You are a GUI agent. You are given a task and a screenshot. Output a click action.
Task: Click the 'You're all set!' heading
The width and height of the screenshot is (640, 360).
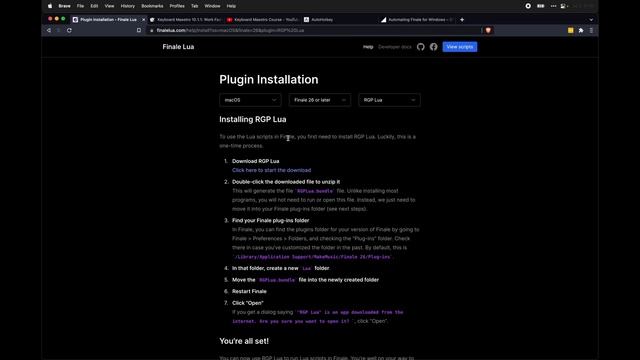pyautogui.click(x=244, y=341)
